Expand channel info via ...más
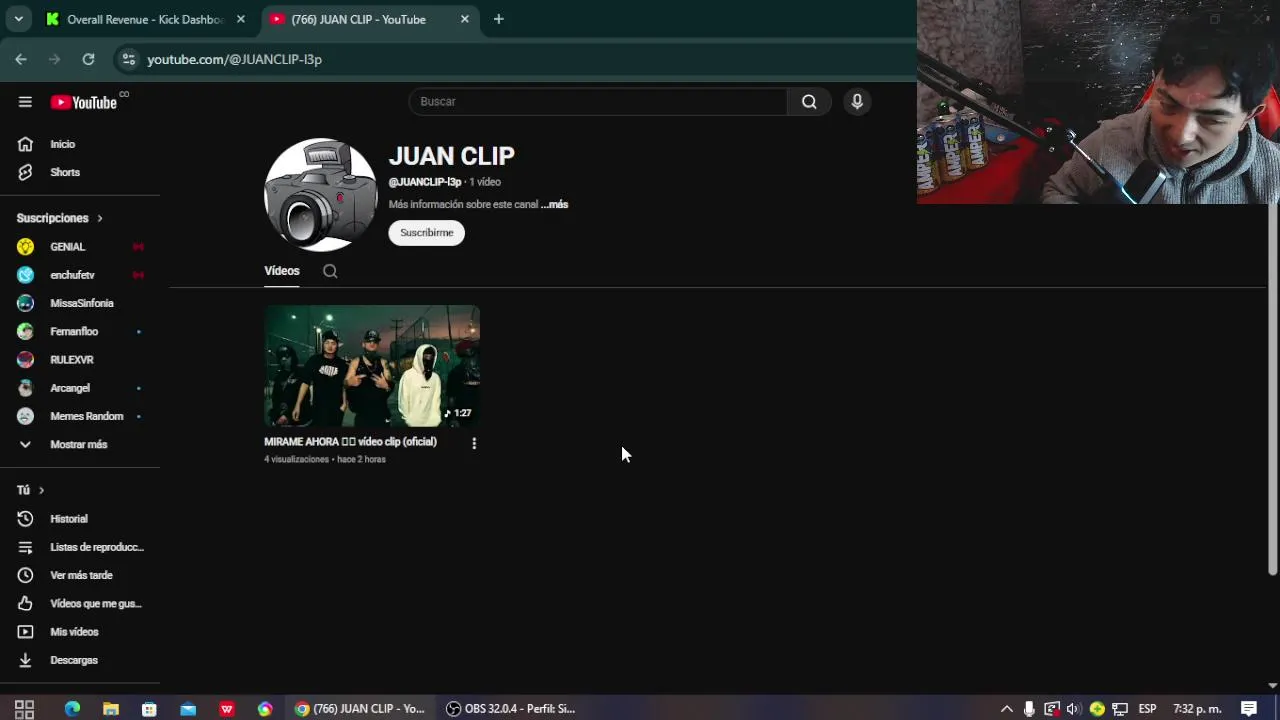1280x720 pixels. point(555,204)
